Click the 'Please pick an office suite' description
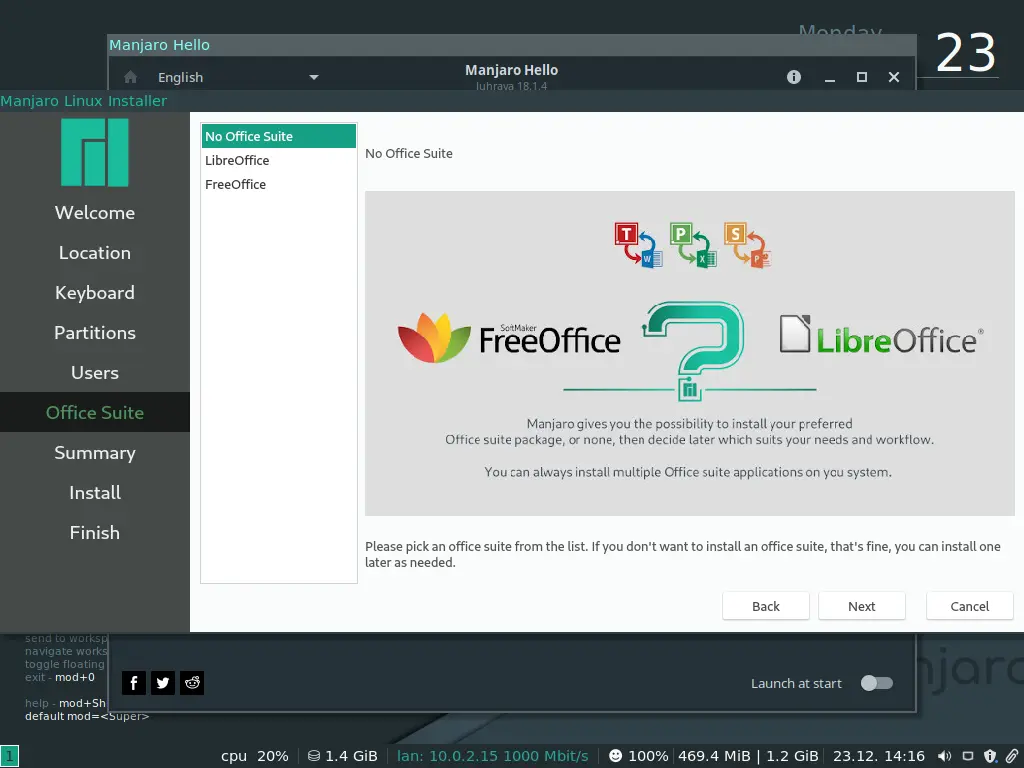Screen dimensions: 1024x768 [682, 554]
